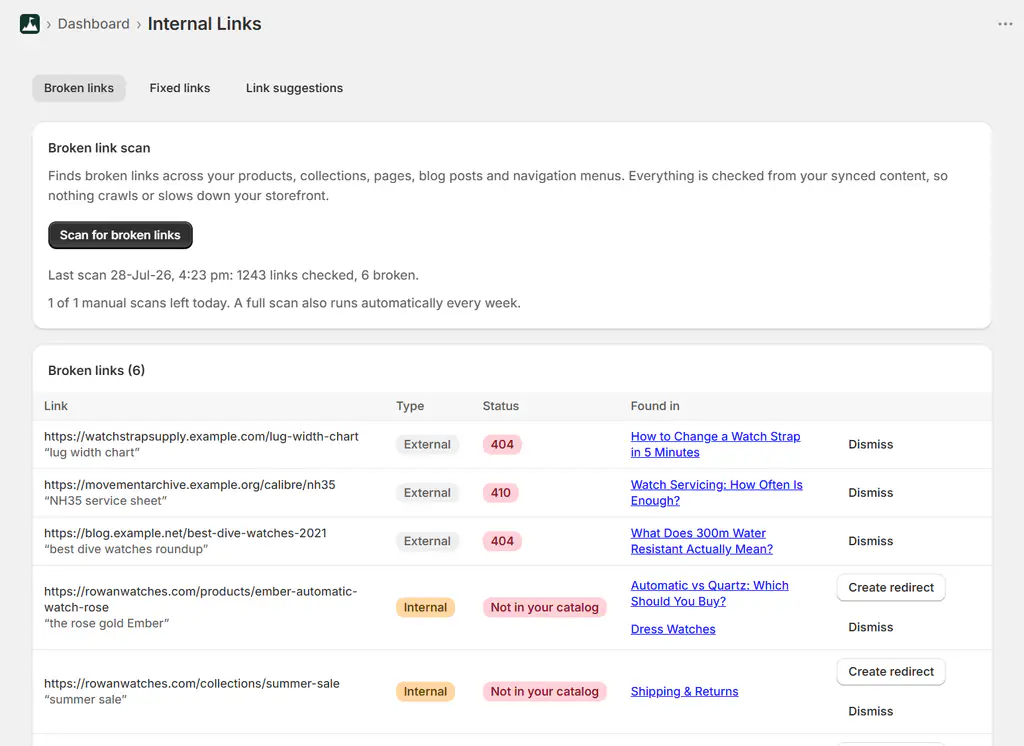Click the movementarchive calibre/nh35 URL

pyautogui.click(x=189, y=485)
